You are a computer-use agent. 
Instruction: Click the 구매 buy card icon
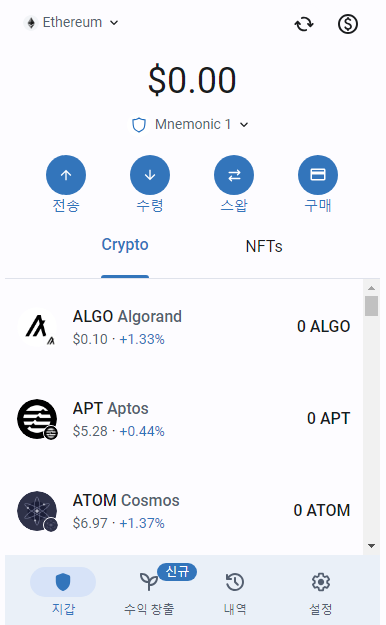point(318,175)
